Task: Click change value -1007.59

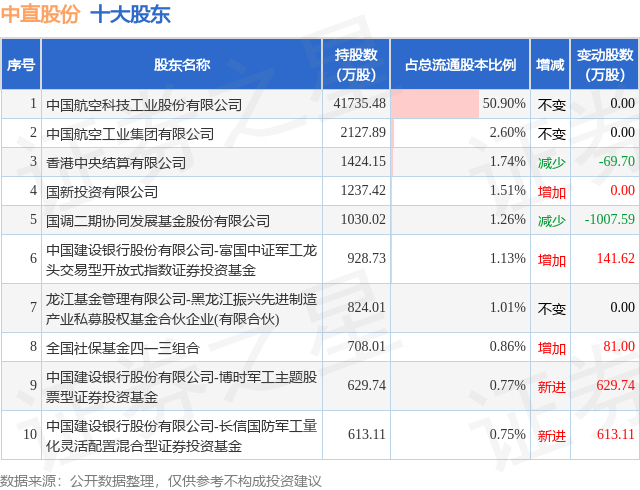Action: pos(609,219)
